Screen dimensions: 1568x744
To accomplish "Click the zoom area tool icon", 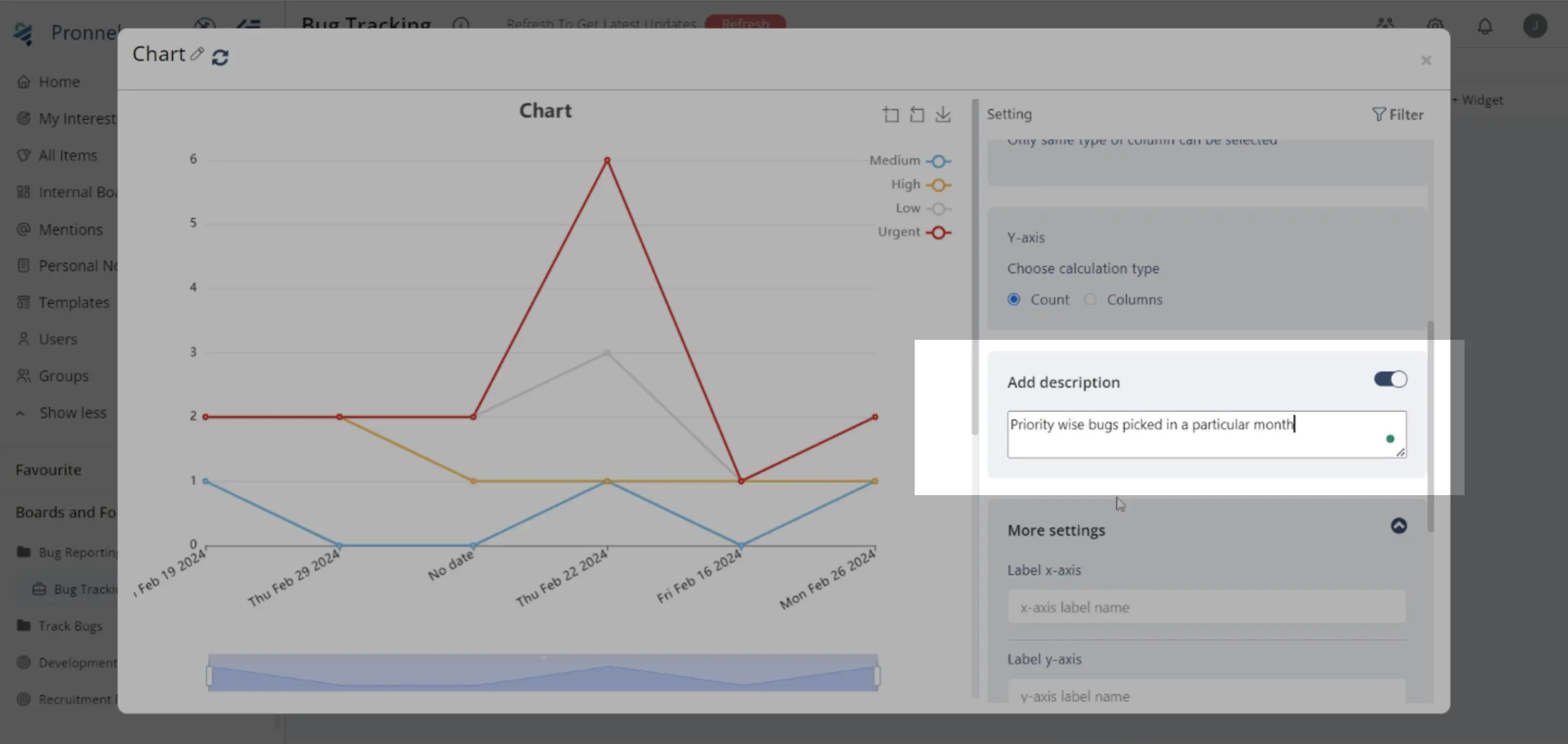I will coord(891,114).
